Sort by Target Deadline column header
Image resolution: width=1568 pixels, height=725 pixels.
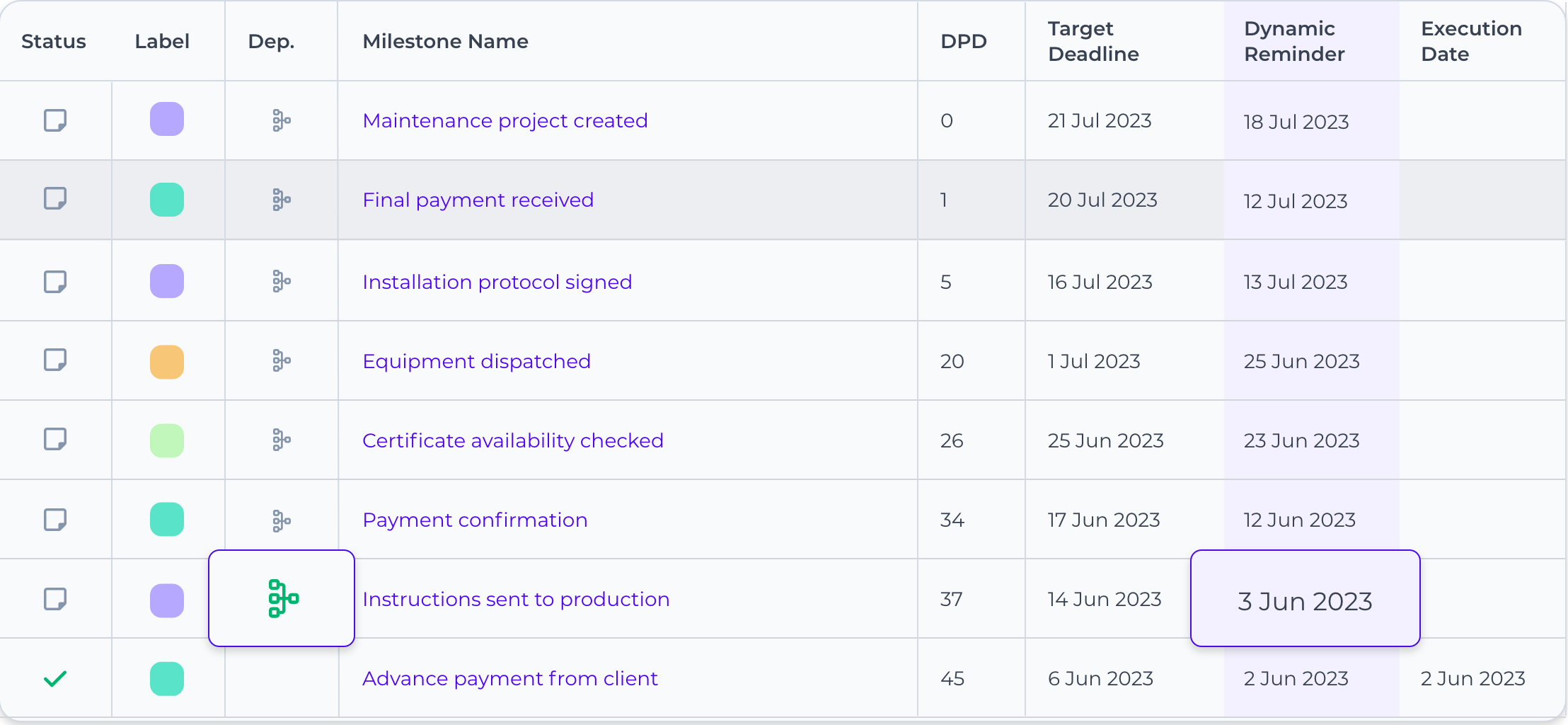[x=1093, y=41]
